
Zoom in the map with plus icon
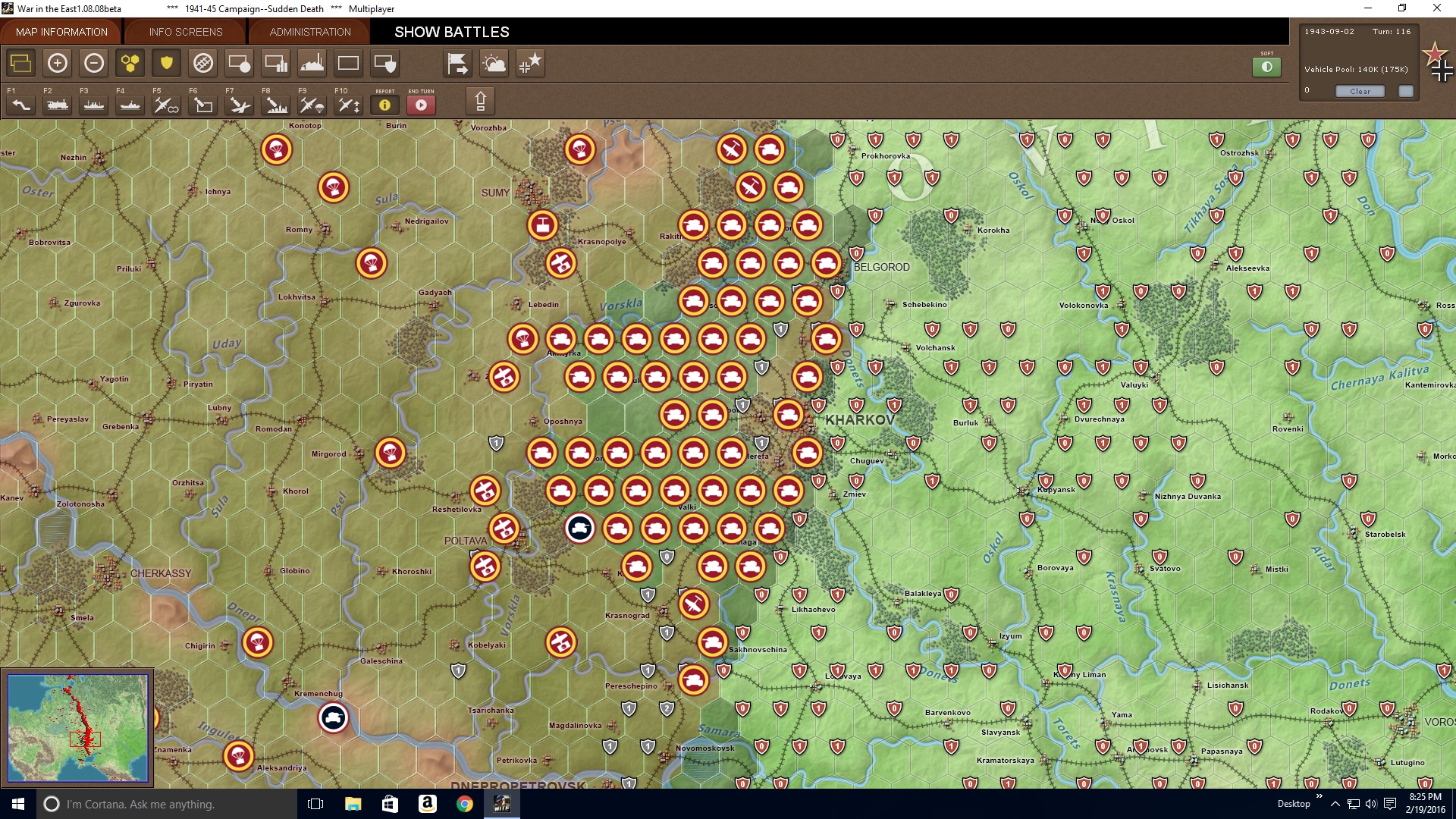(58, 63)
